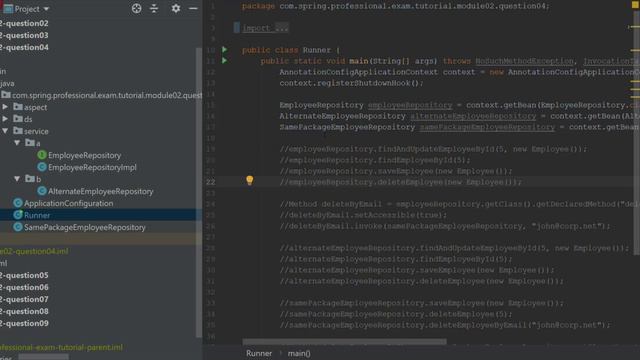Screen dimensions: 640x360
Task: Run class Runner via gutter arrow
Action: pos(224,49)
